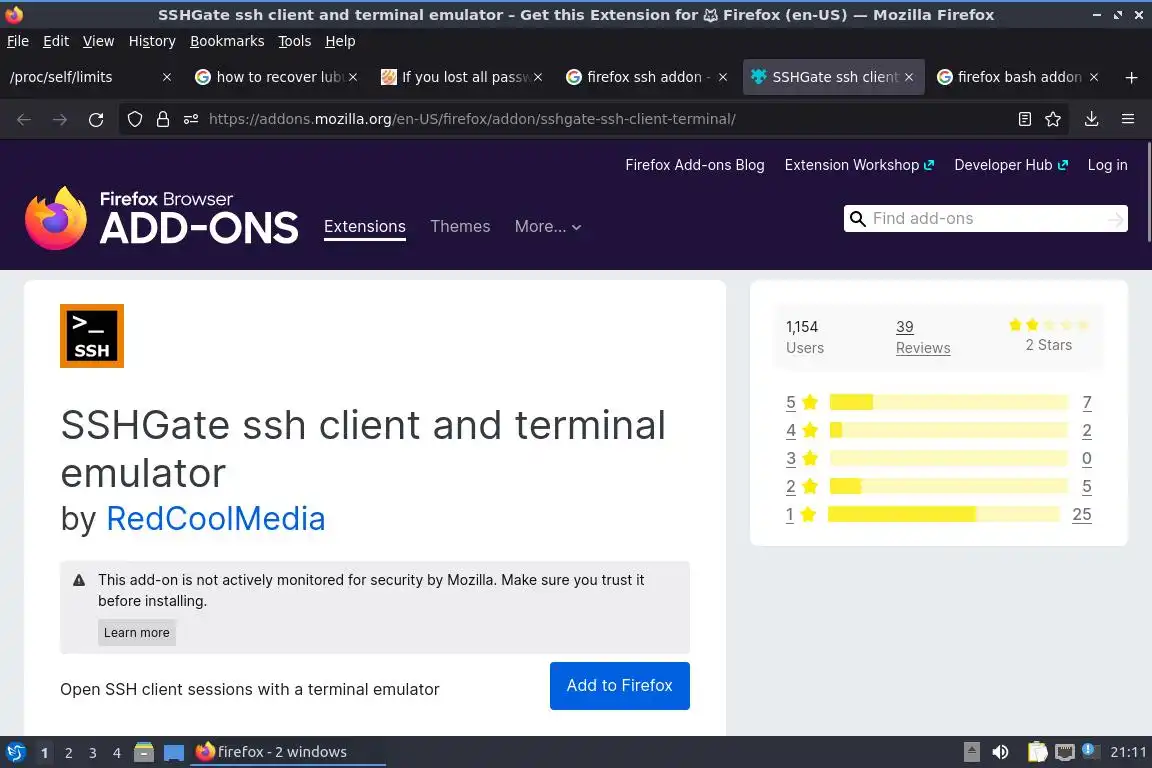The width and height of the screenshot is (1152, 768).
Task: Open the RedCoolMedia author link
Action: [x=215, y=519]
